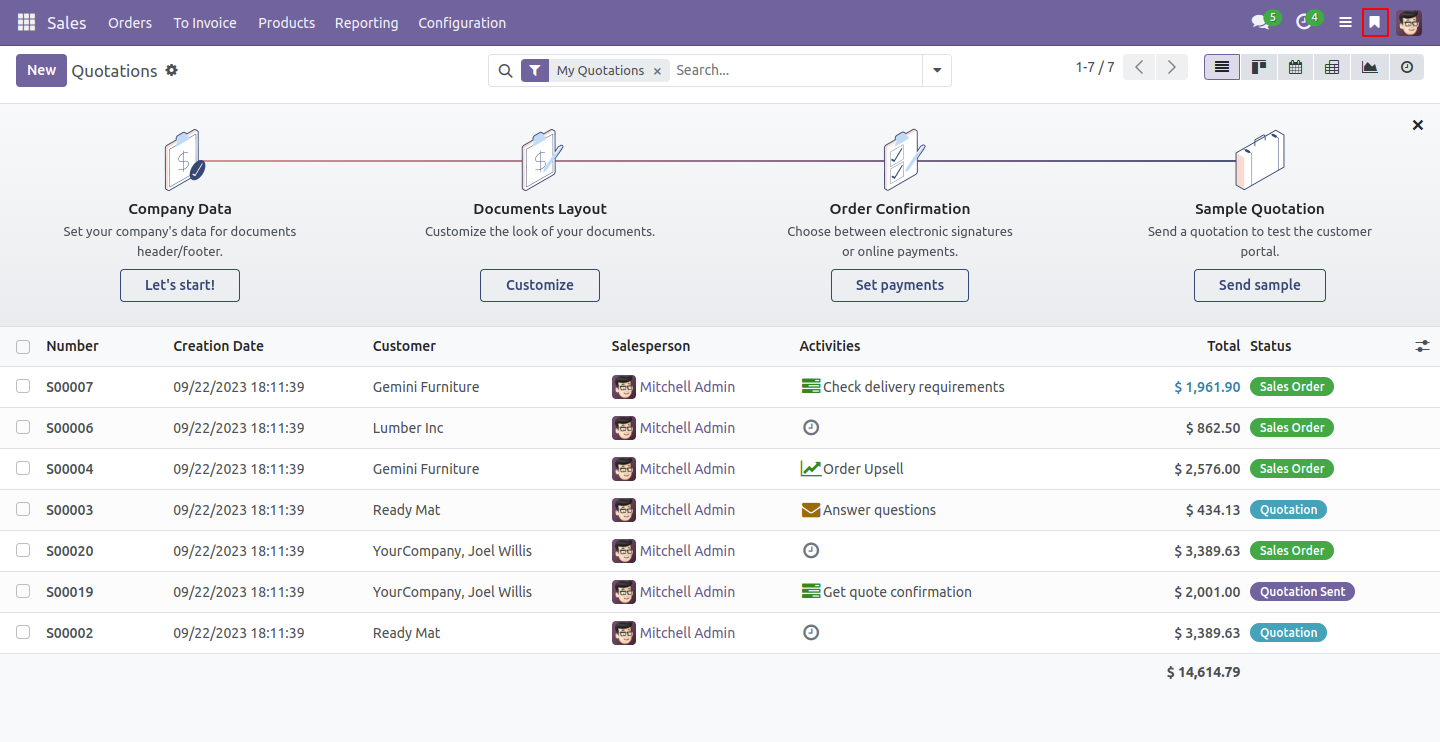1440x742 pixels.
Task: Select checkbox for order S00004
Action: coord(23,468)
